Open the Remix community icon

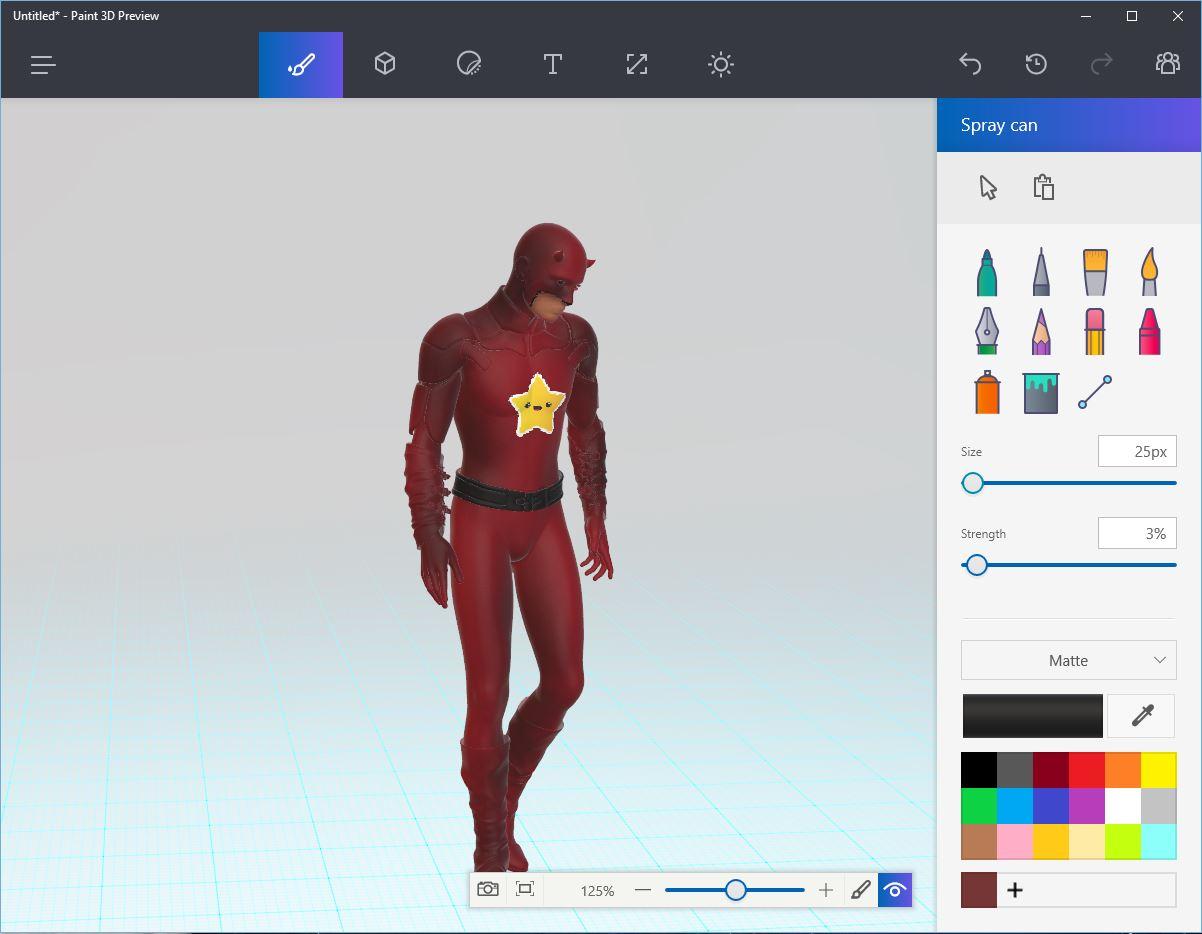click(x=1167, y=64)
